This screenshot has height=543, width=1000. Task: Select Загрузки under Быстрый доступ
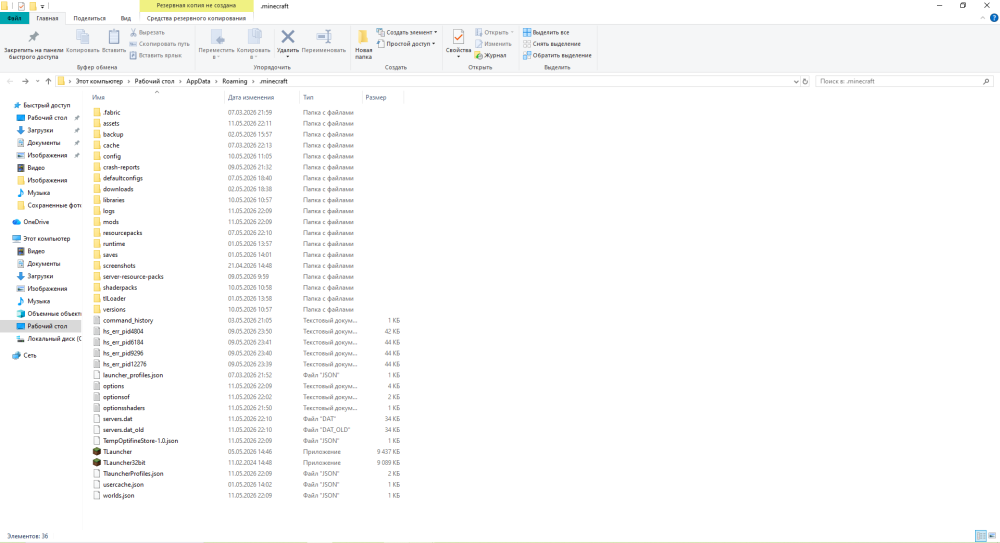click(x=40, y=130)
